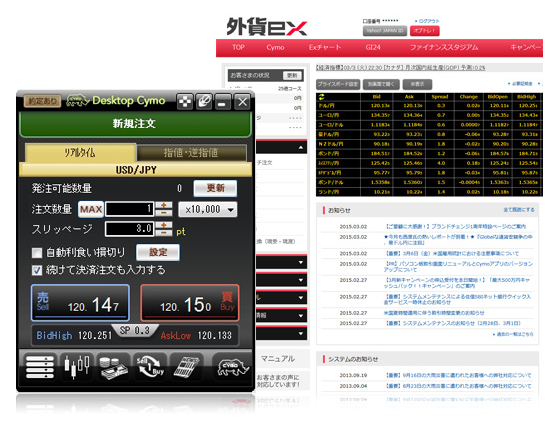Switch to the 指値・逆指値 tab
Image resolution: width=555 pixels, height=426 pixels.
191,153
